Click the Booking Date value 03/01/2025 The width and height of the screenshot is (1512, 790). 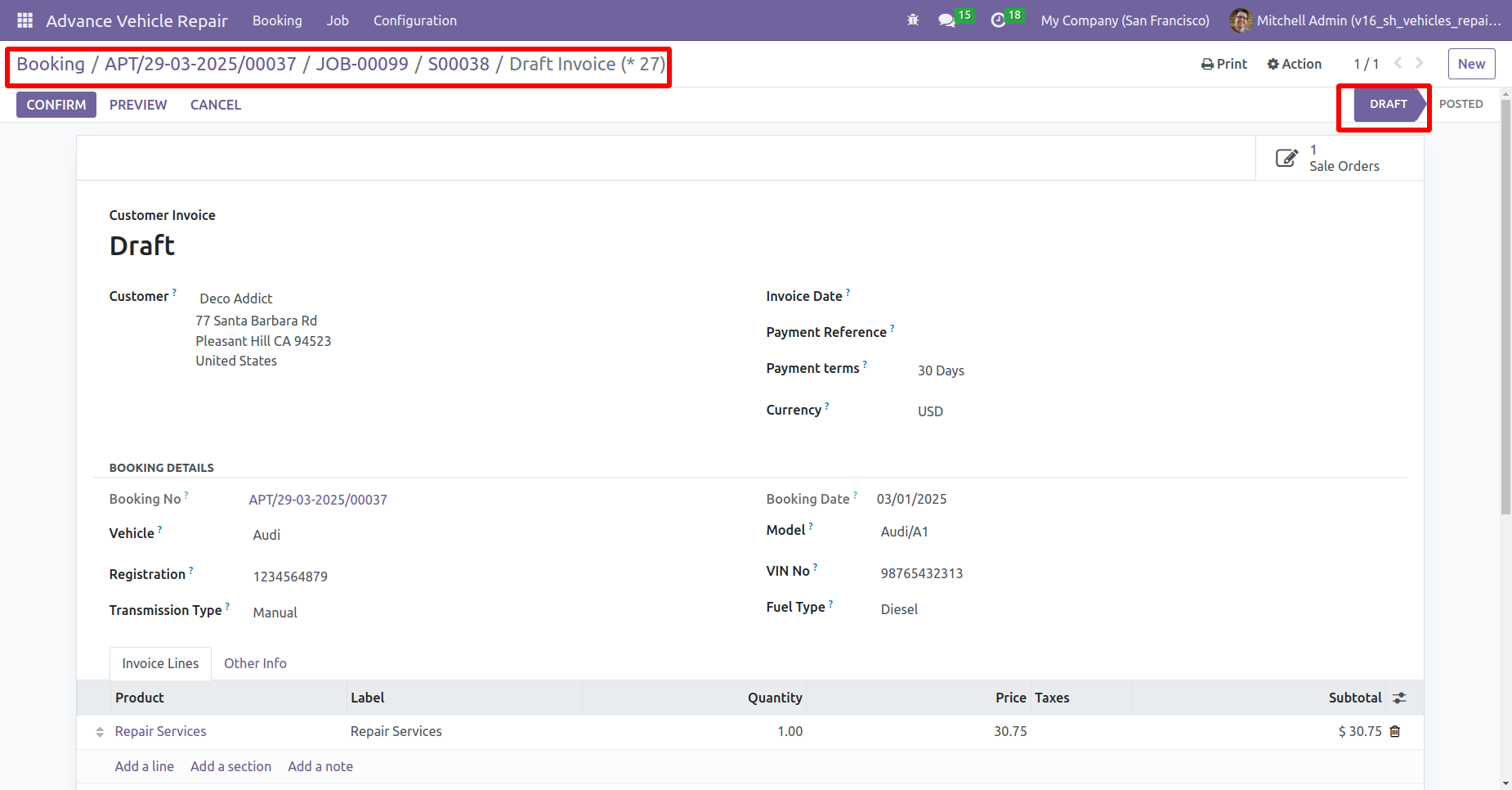pyautogui.click(x=911, y=499)
